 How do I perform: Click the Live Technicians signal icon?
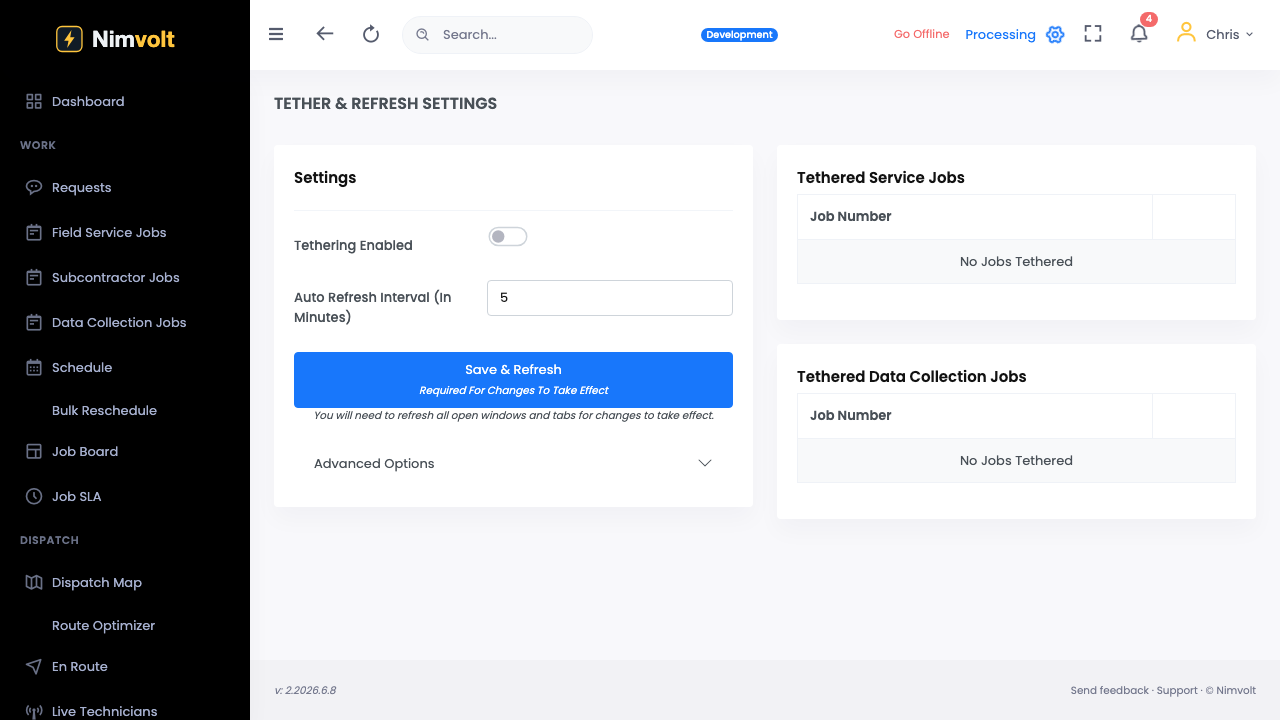point(34,711)
